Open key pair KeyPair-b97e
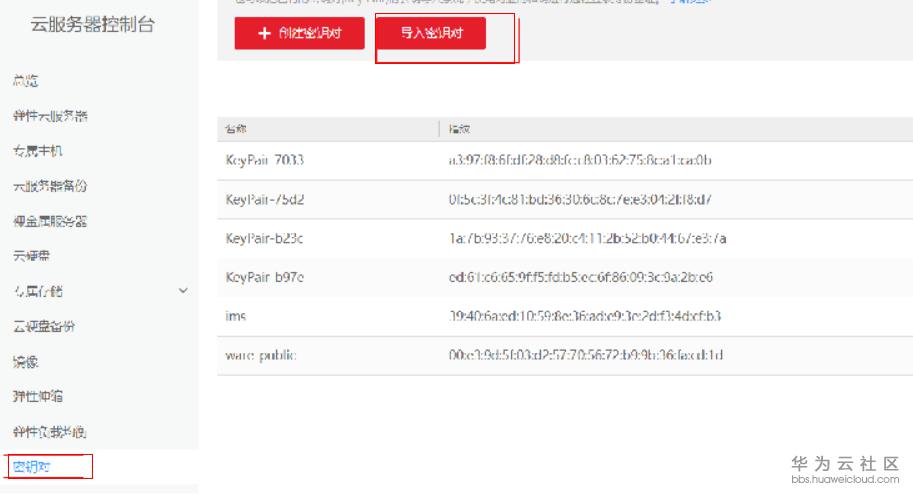Image resolution: width=913 pixels, height=494 pixels. coord(264,277)
